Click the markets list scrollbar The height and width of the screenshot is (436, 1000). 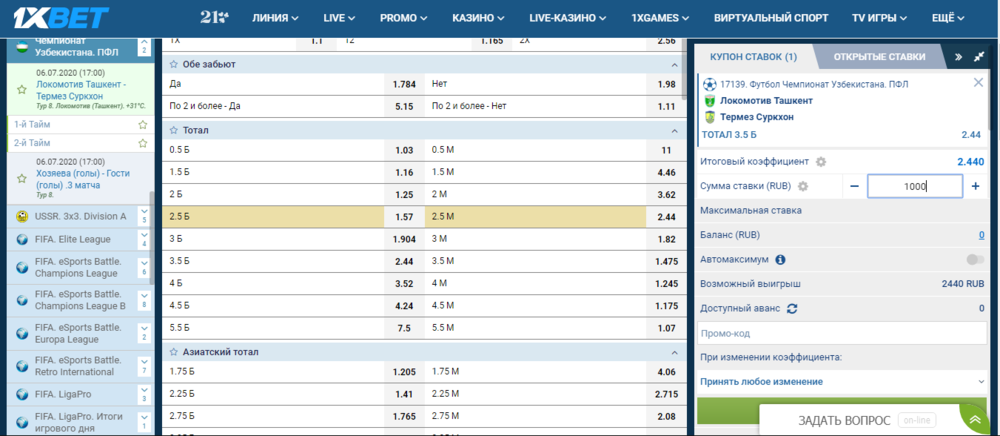685,69
